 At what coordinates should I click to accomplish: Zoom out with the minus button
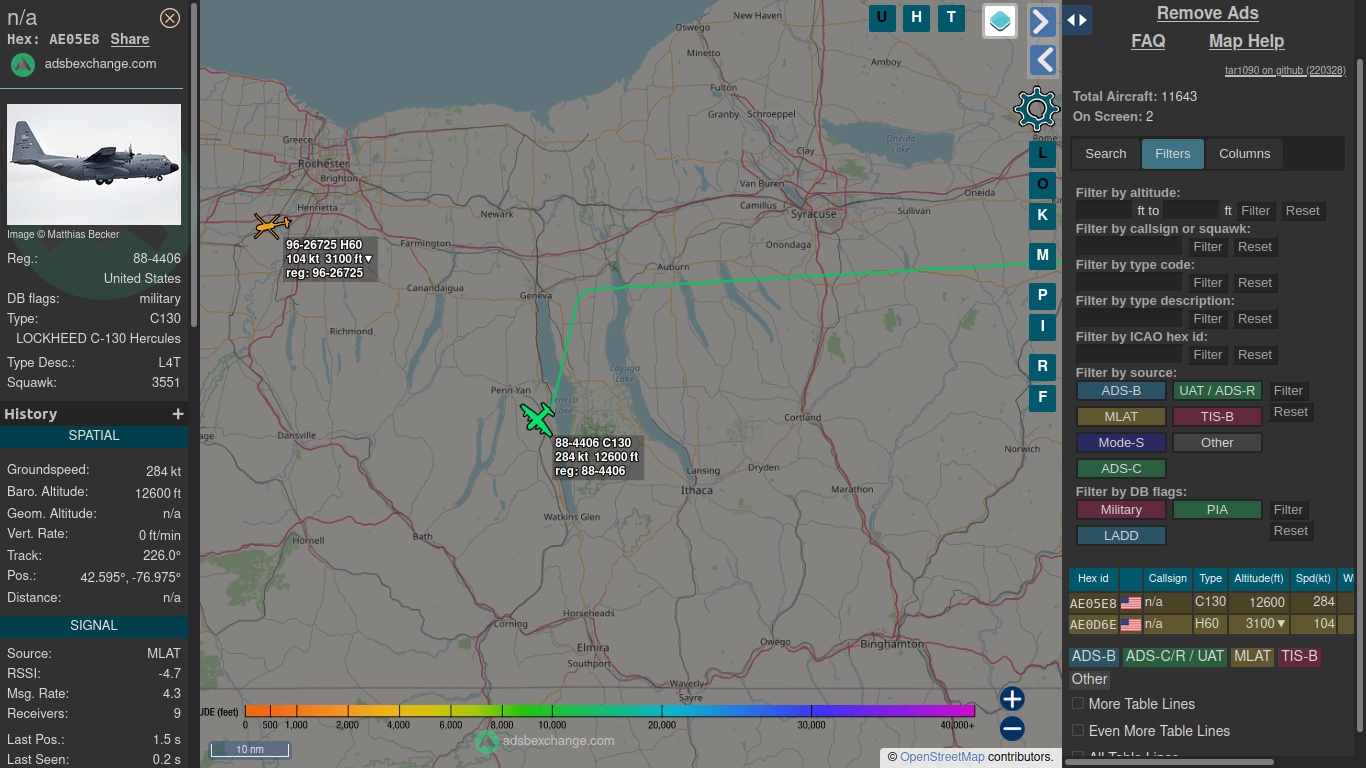coord(1012,729)
